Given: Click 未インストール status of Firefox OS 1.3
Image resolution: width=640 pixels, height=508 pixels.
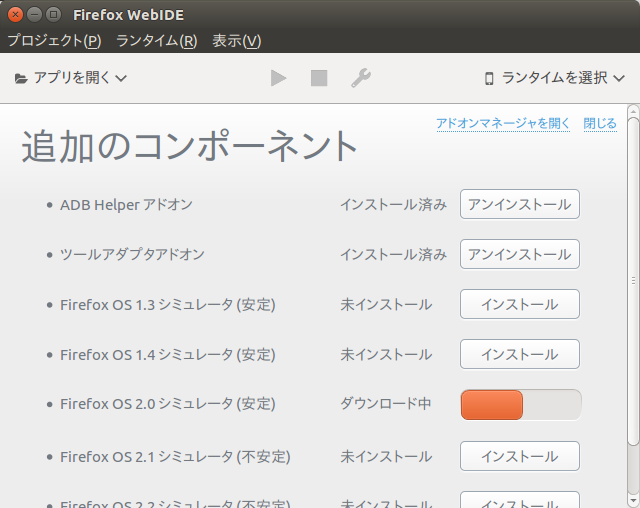Looking at the screenshot, I should 386,305.
